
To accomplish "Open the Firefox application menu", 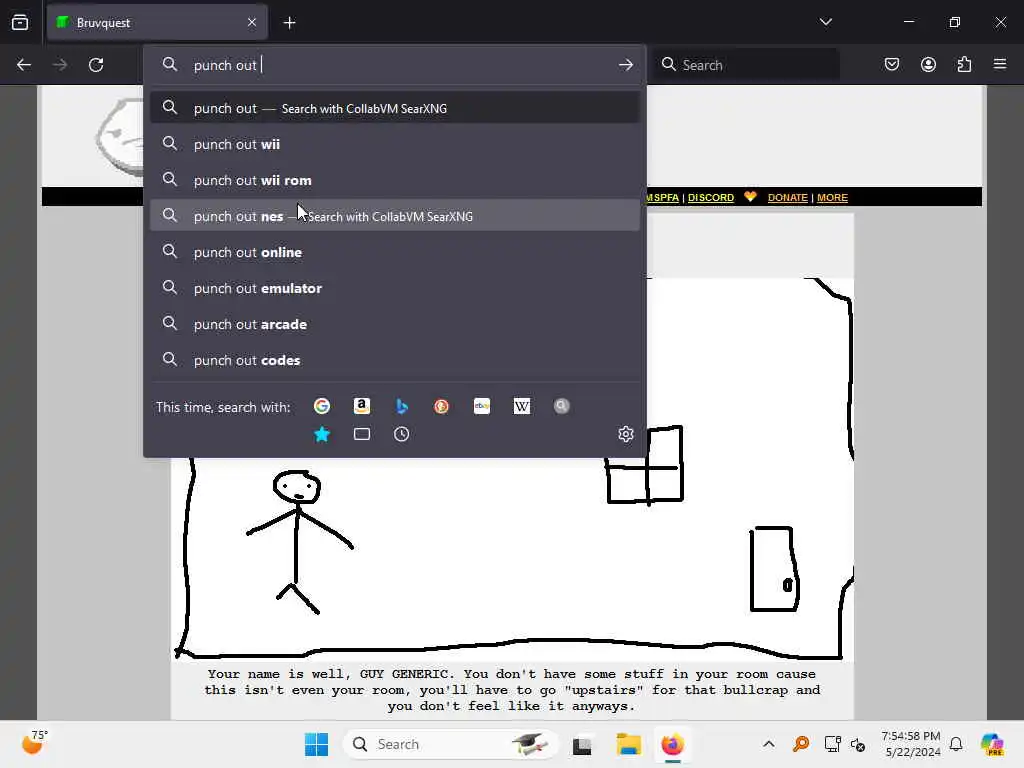I will click(x=1000, y=65).
